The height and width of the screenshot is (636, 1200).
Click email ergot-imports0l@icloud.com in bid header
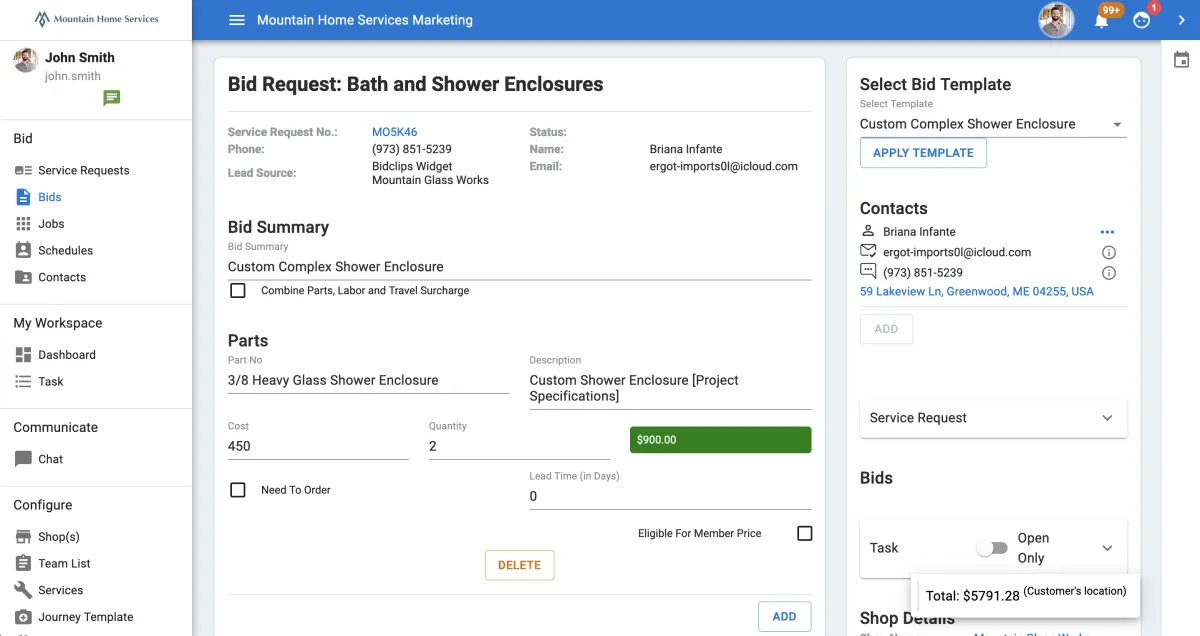point(724,166)
